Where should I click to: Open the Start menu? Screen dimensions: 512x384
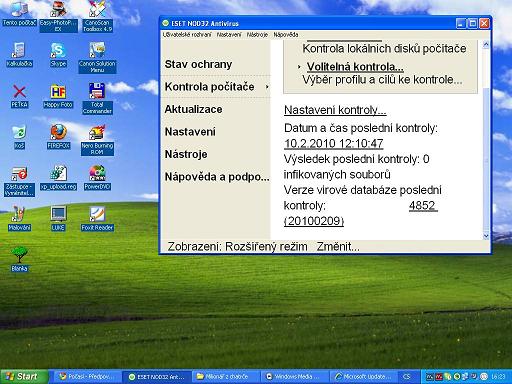[x=24, y=376]
